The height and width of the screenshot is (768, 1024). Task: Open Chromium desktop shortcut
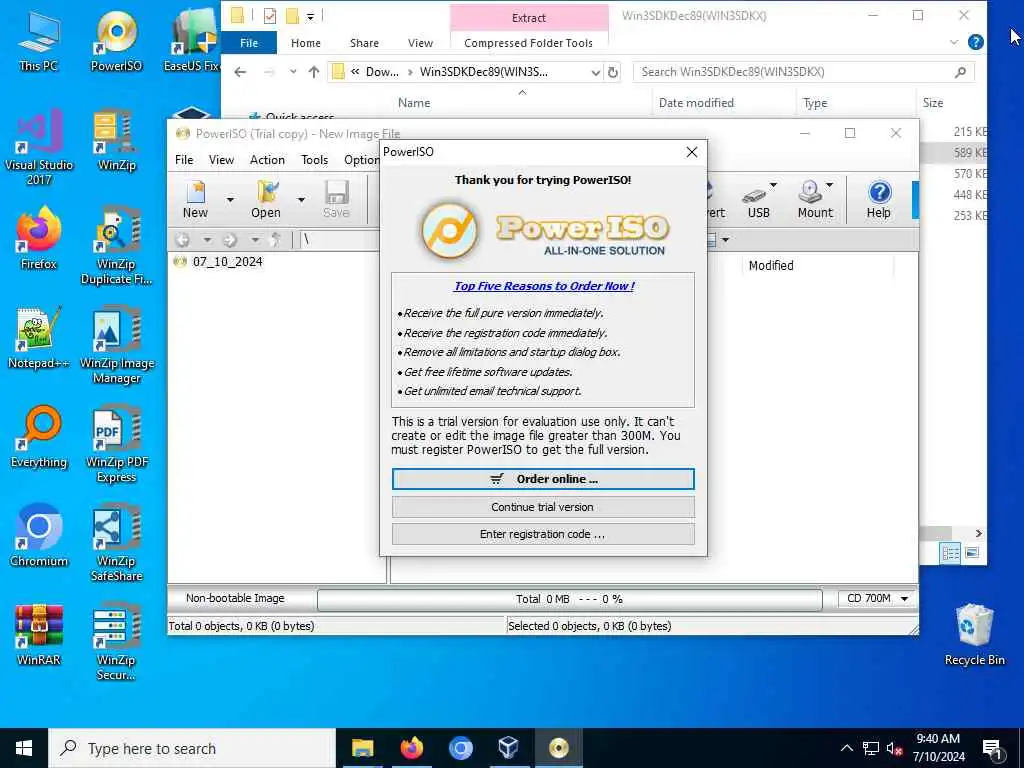[x=39, y=536]
